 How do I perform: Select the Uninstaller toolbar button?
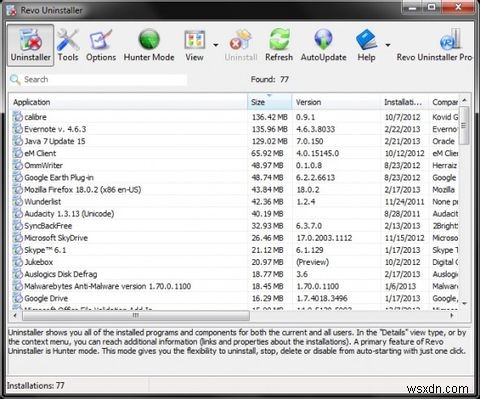[x=30, y=45]
